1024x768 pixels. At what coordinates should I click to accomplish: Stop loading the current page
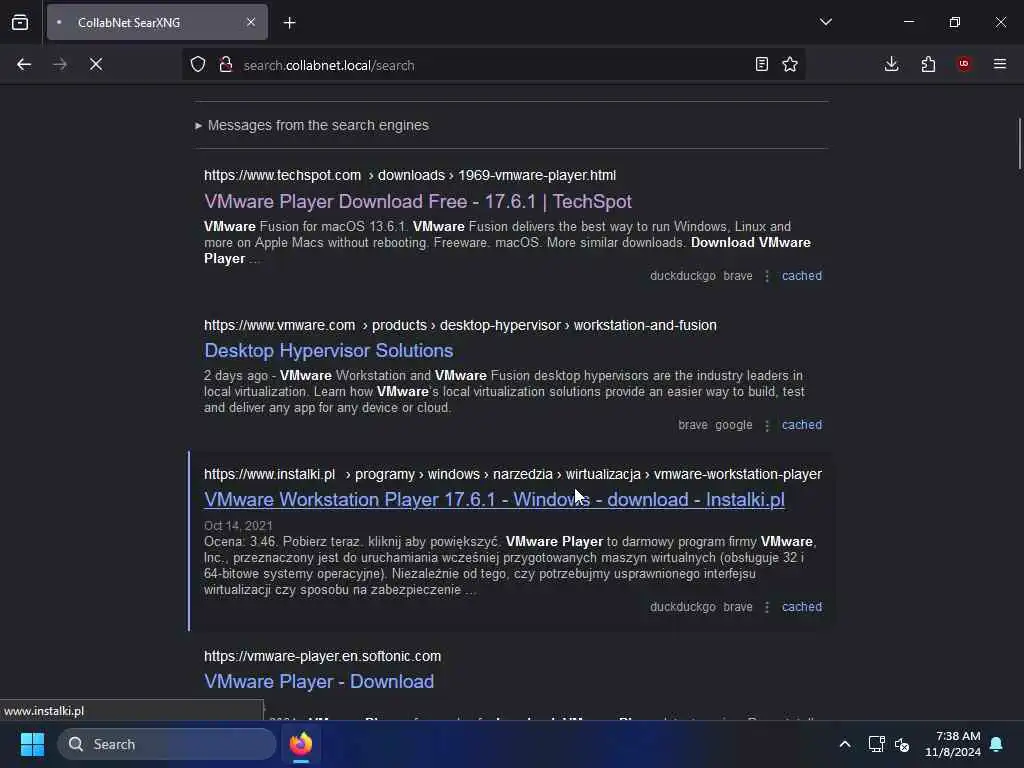pos(96,64)
